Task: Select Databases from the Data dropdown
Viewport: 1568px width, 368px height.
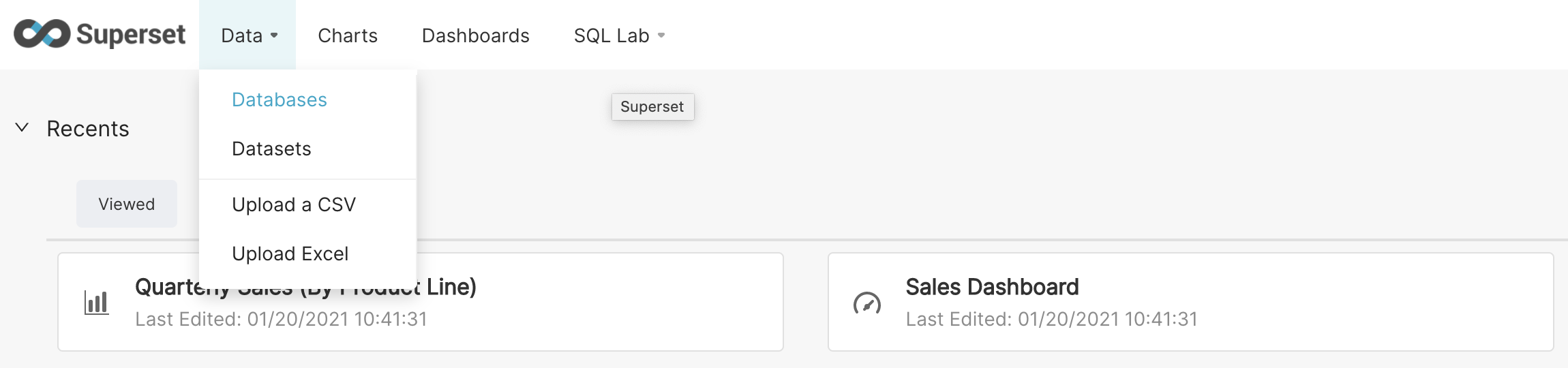Action: pos(280,99)
